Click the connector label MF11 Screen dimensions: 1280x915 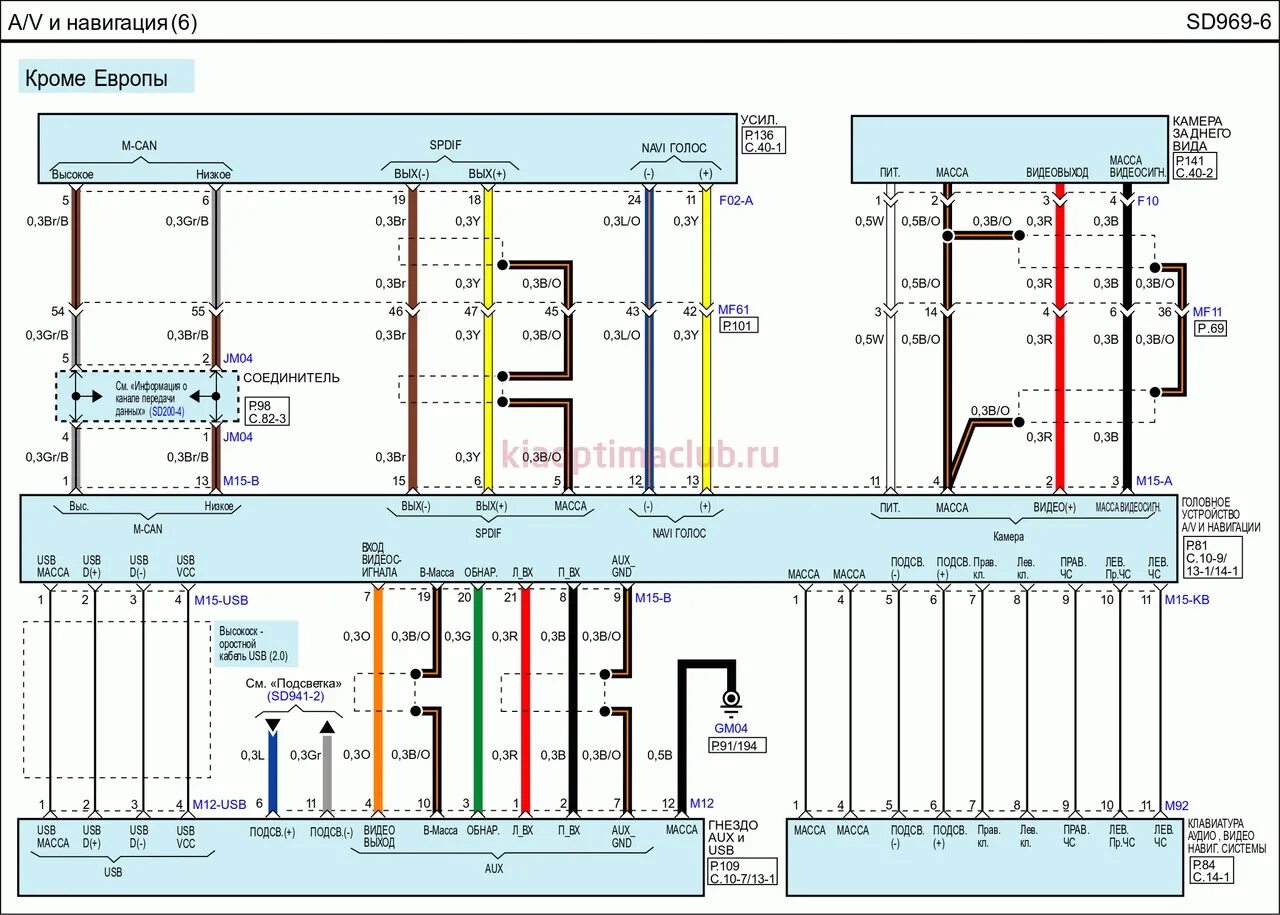(x=1208, y=312)
